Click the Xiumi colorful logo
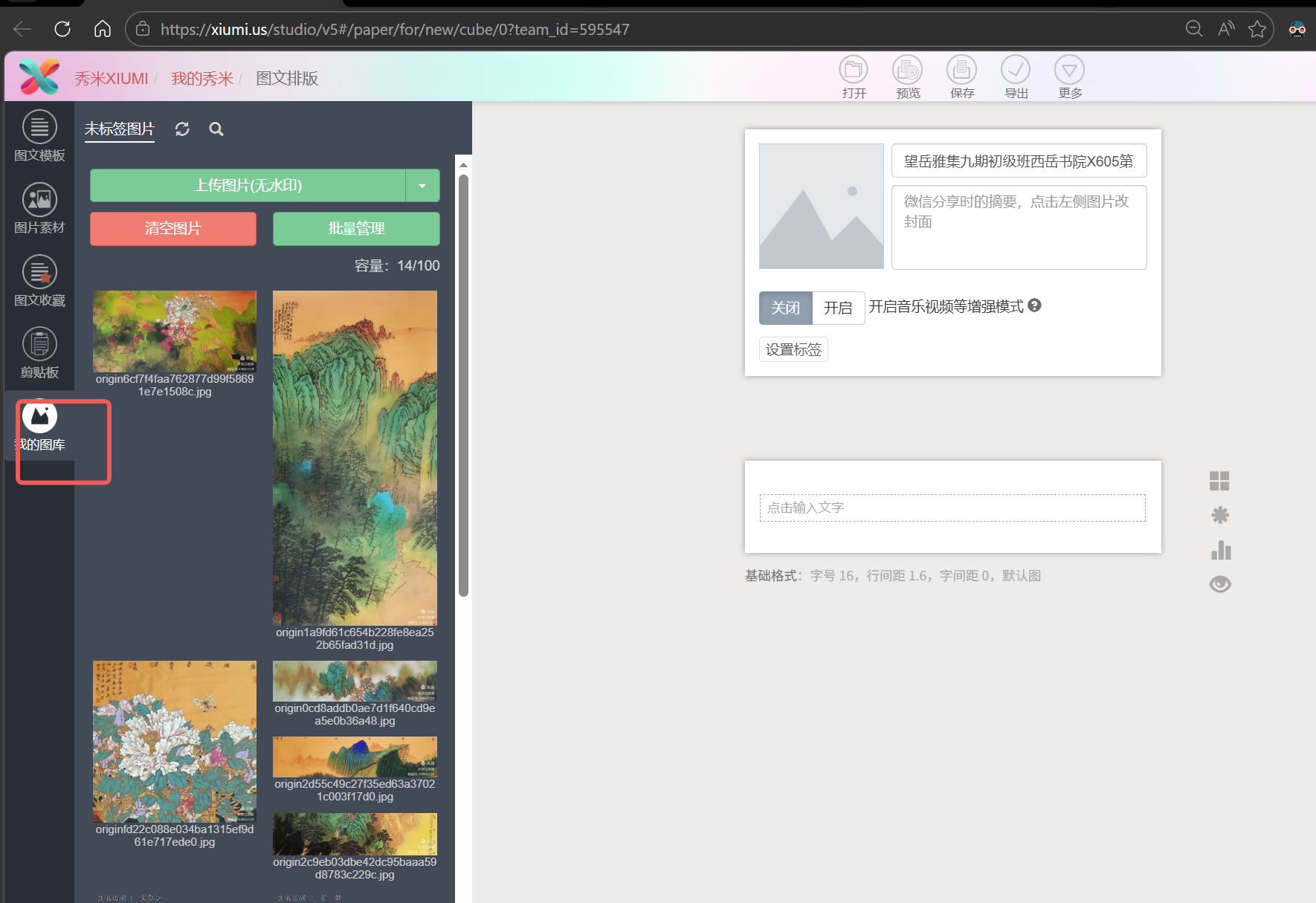This screenshot has width=1316, height=903. coord(39,77)
